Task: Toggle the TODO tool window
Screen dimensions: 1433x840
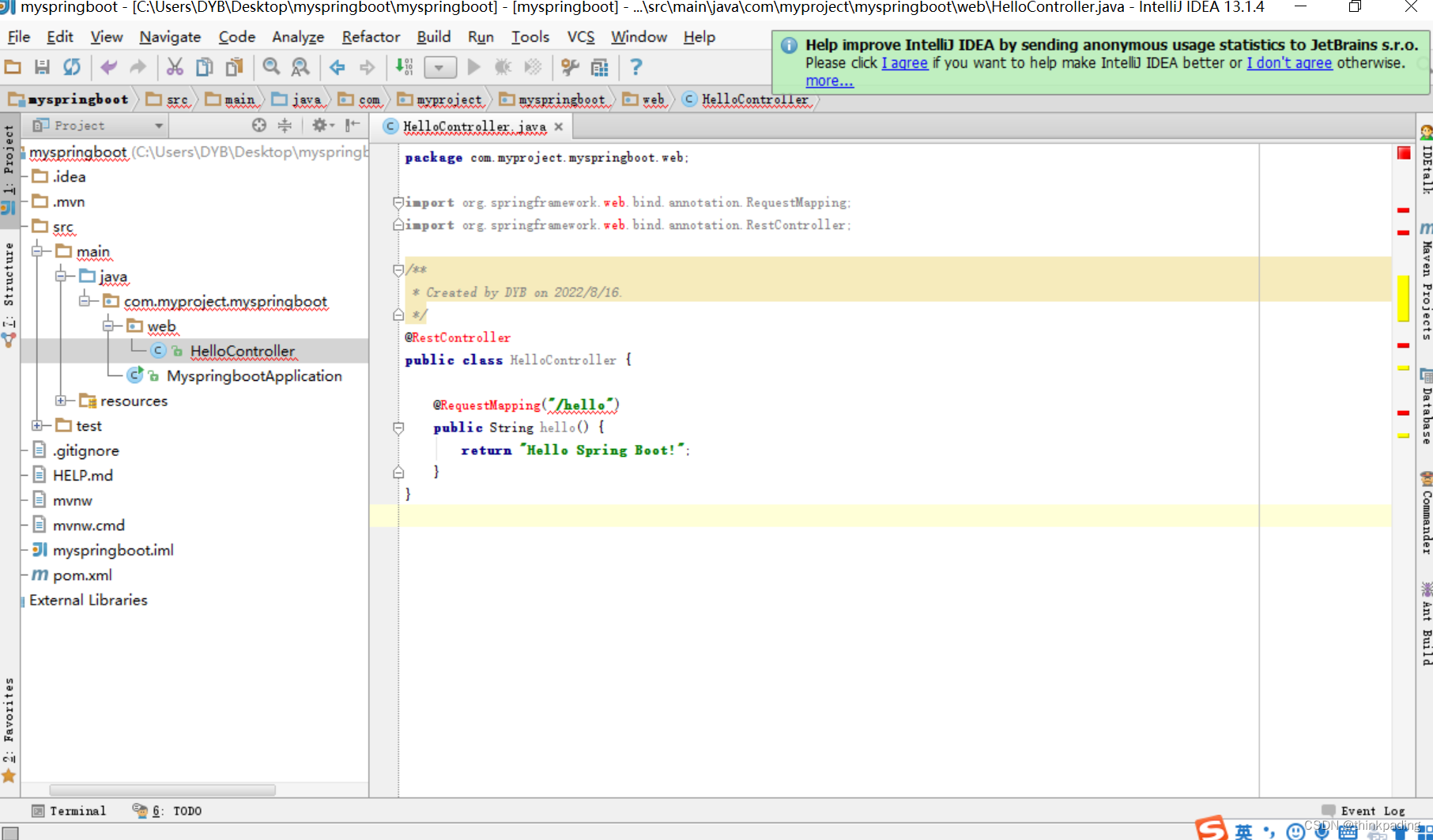Action: coord(167,811)
